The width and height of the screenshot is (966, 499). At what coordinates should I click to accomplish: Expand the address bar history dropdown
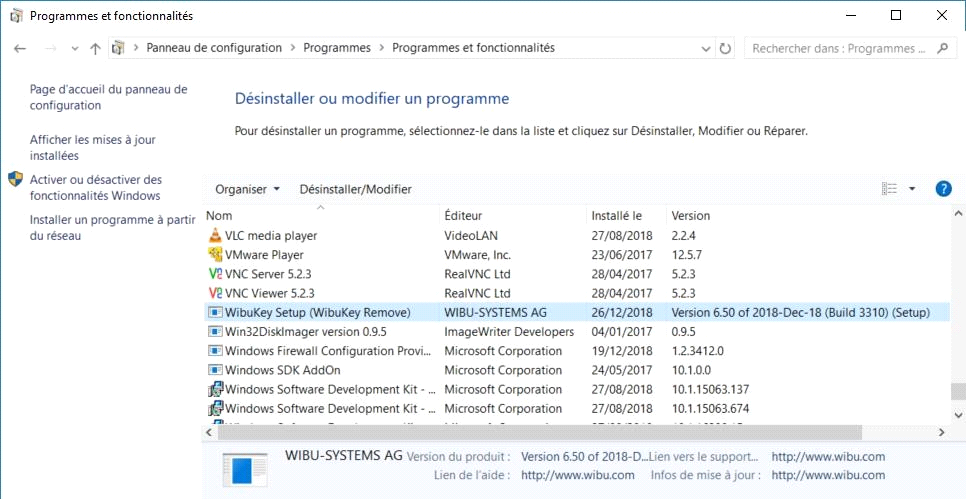click(706, 48)
